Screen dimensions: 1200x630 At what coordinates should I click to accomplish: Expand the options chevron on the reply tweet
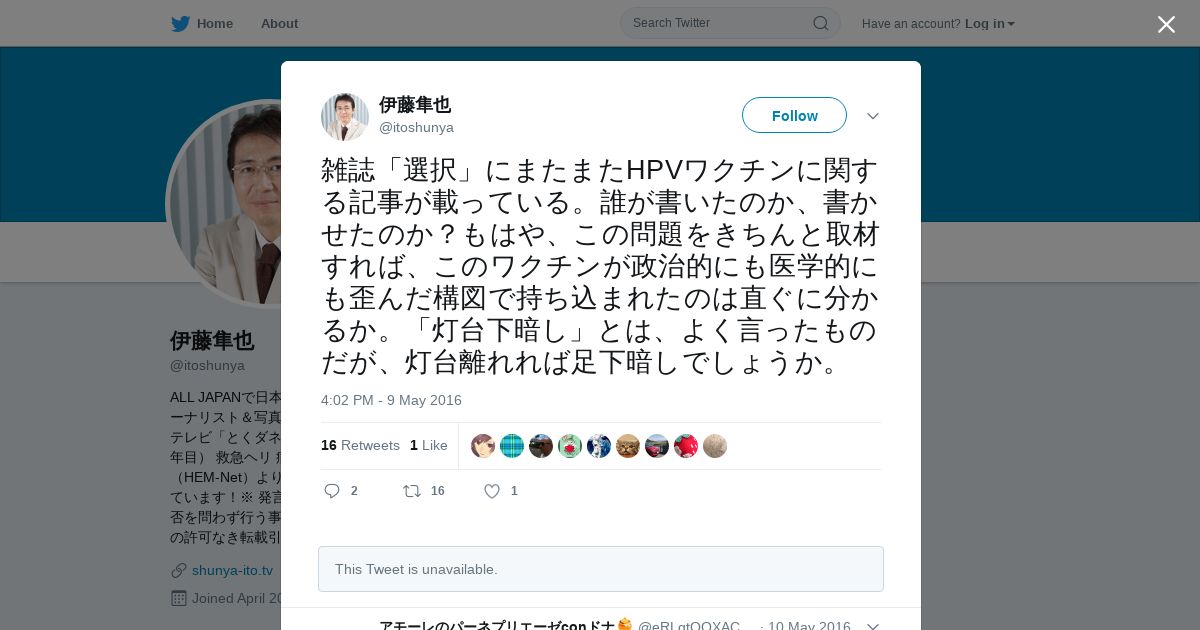tap(873, 626)
